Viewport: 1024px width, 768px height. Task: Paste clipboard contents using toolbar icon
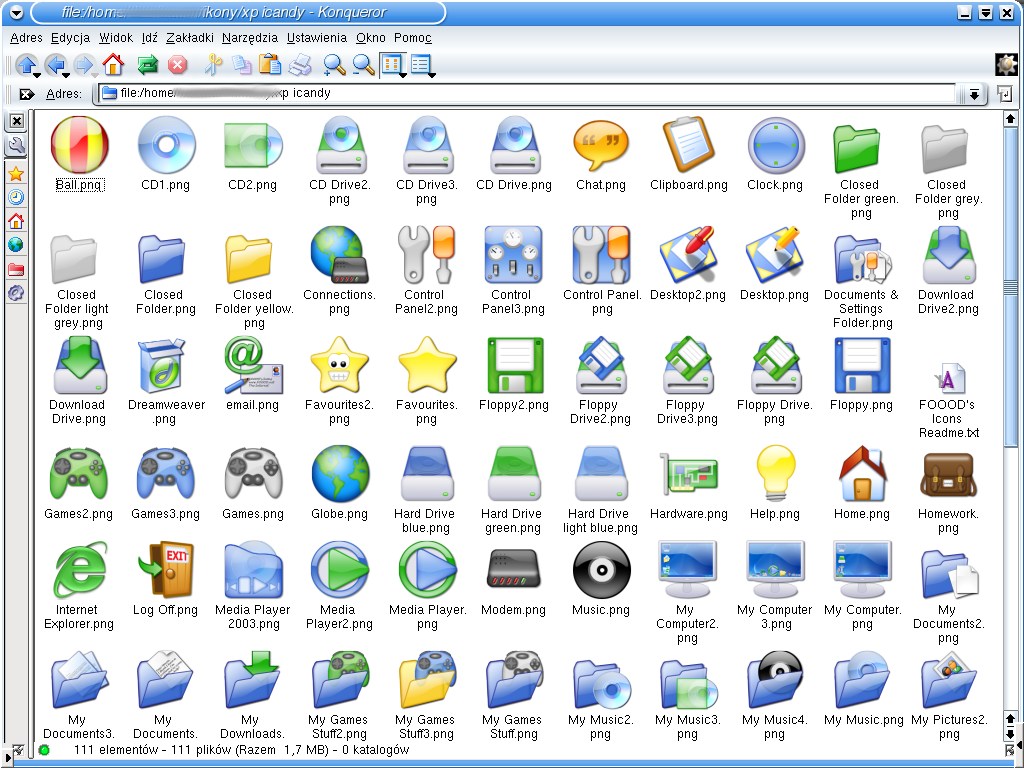pos(270,64)
